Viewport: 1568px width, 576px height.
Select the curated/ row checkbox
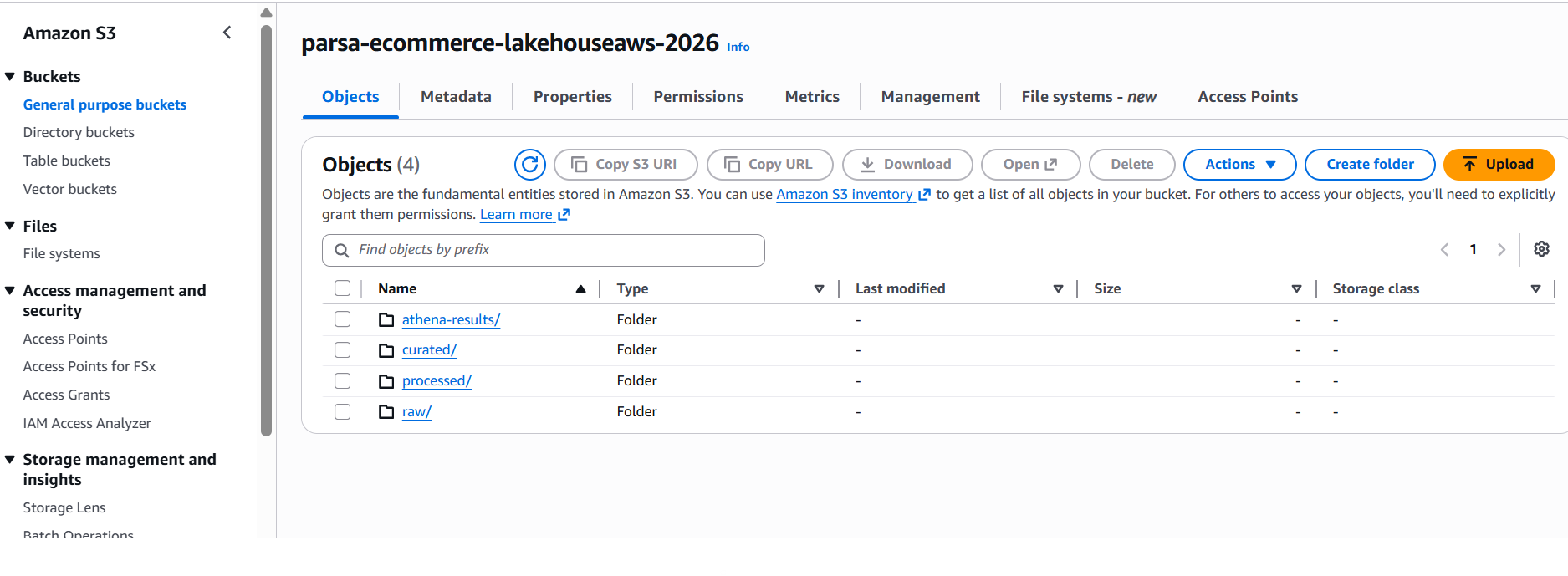pyautogui.click(x=342, y=349)
